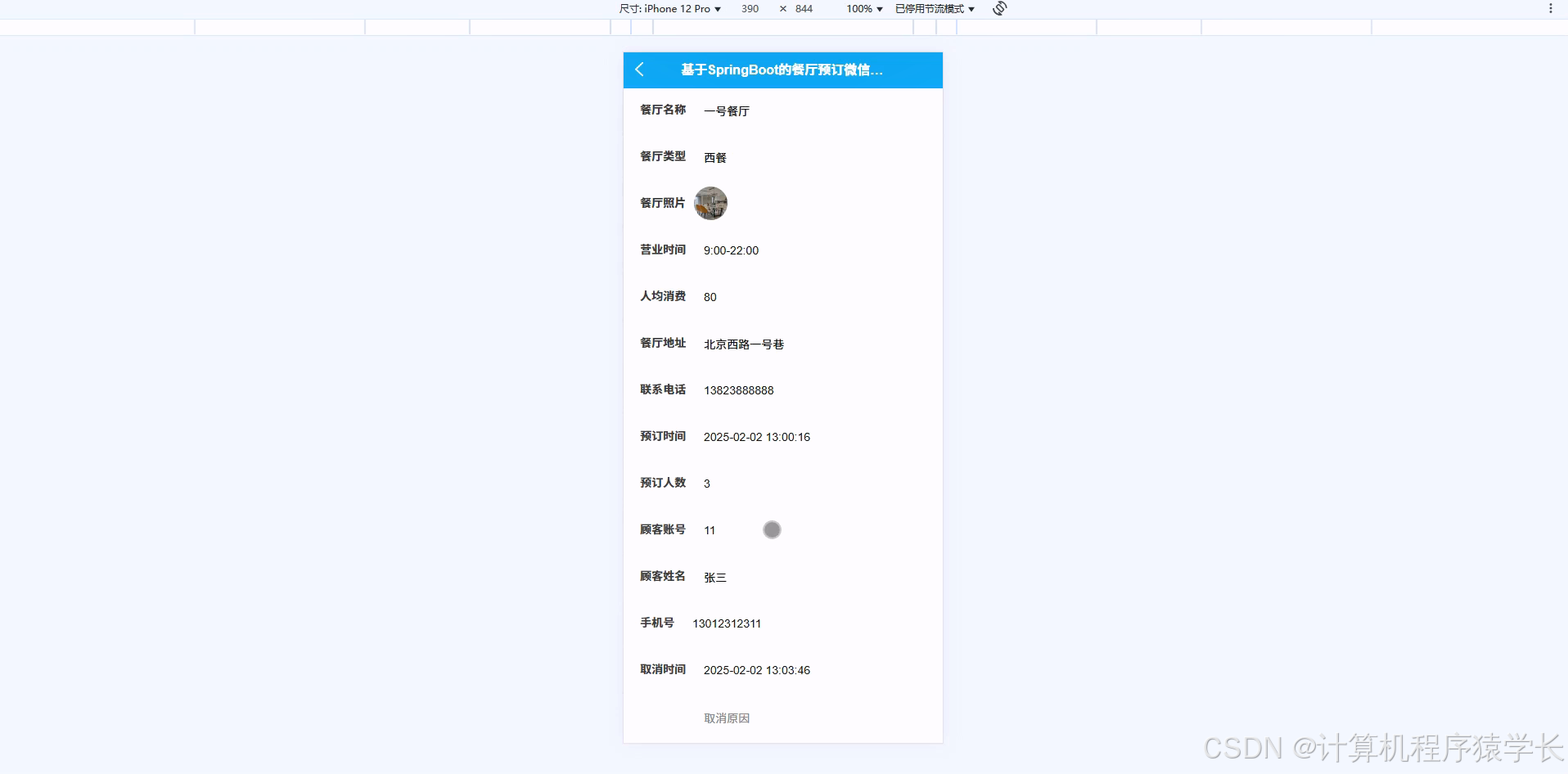Click the 预订时间 reservation time value
This screenshot has width=1568, height=774.
[756, 437]
